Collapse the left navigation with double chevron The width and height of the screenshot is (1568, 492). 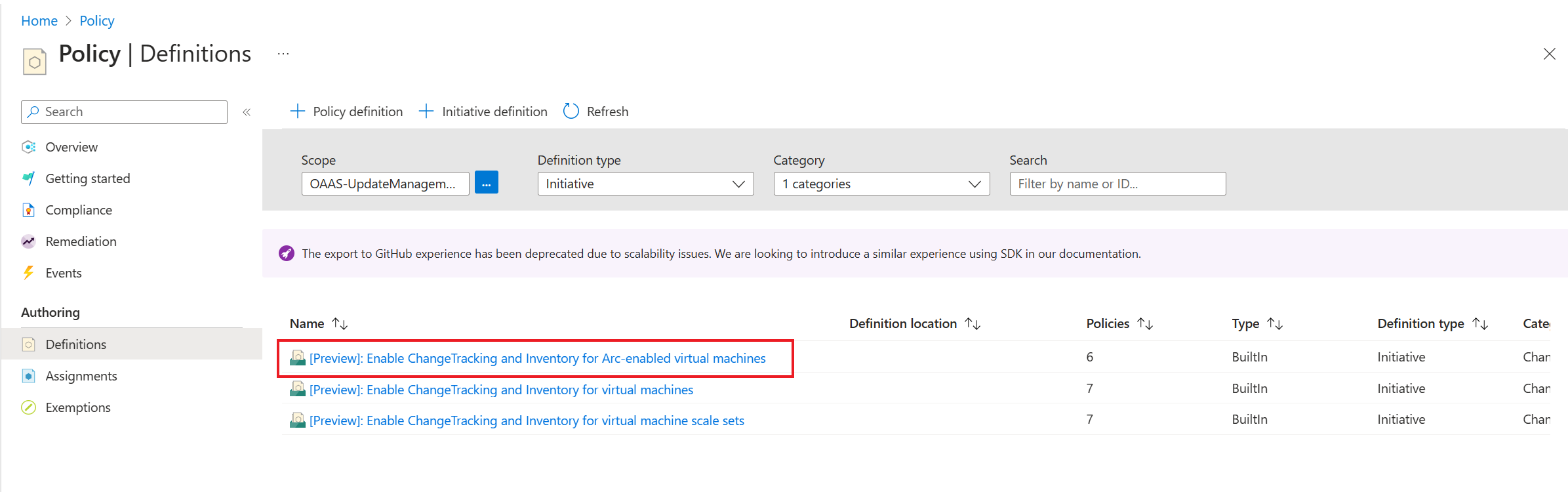pyautogui.click(x=247, y=112)
